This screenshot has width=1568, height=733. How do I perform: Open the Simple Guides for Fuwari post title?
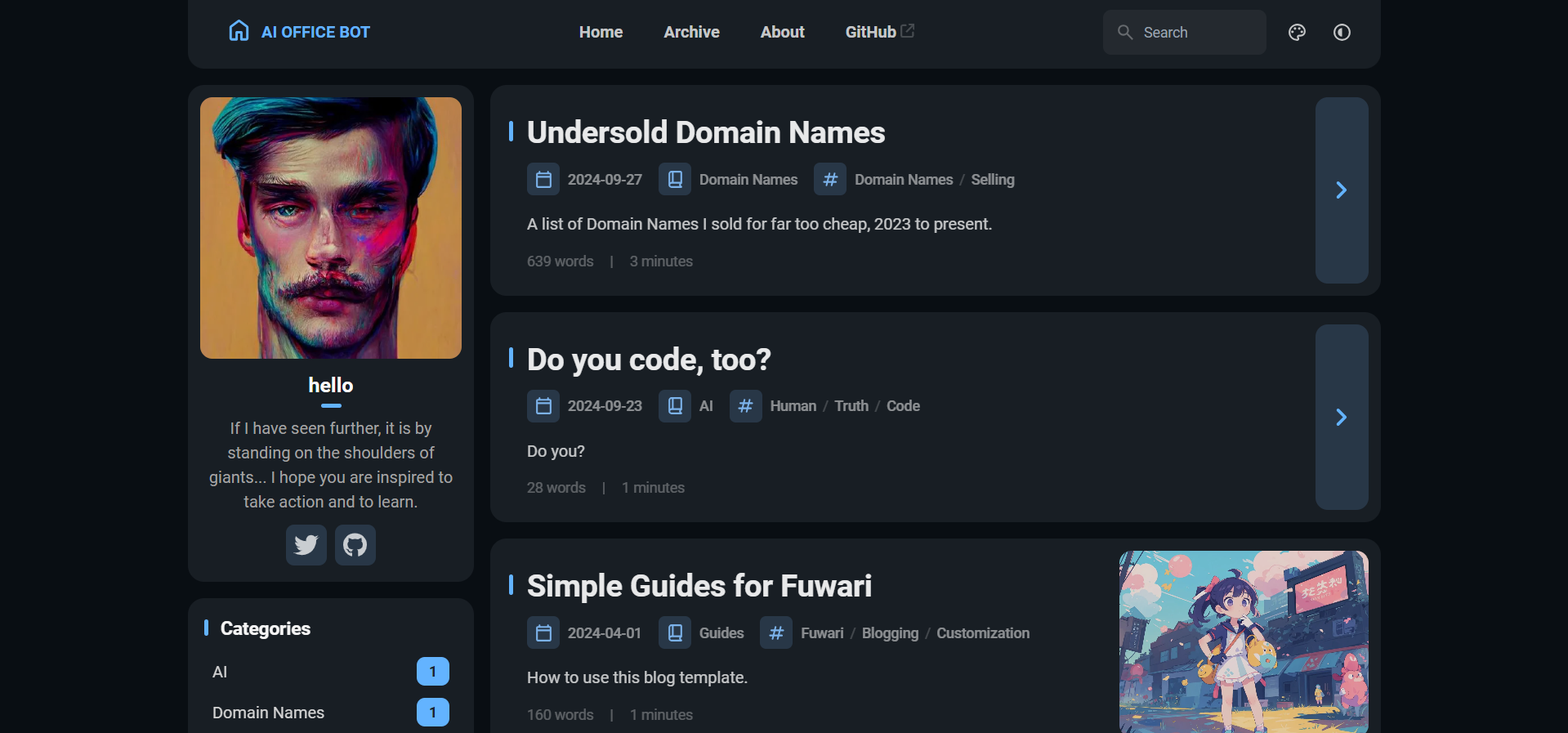(x=699, y=587)
